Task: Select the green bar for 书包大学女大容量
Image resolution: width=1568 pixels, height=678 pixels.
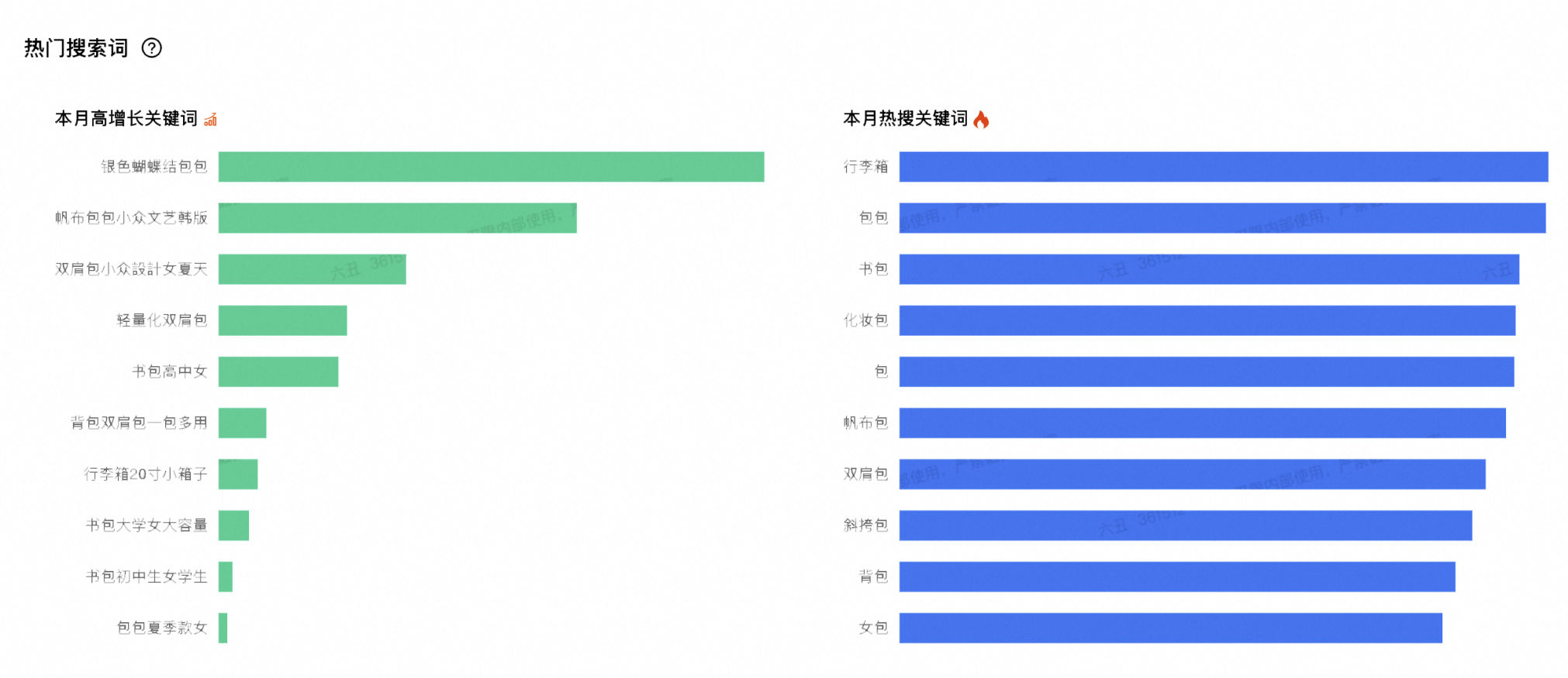Action: coord(233,525)
